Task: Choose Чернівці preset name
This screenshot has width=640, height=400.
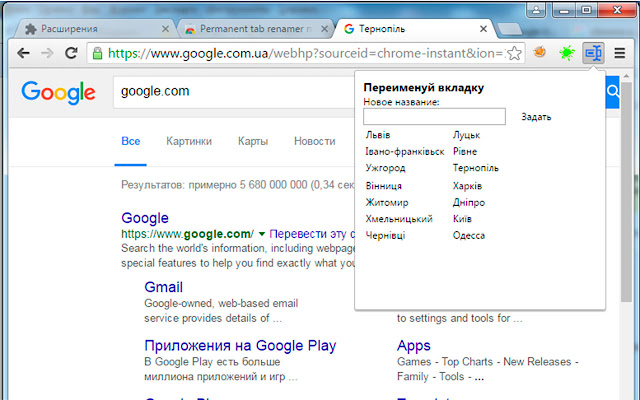Action: pos(385,236)
